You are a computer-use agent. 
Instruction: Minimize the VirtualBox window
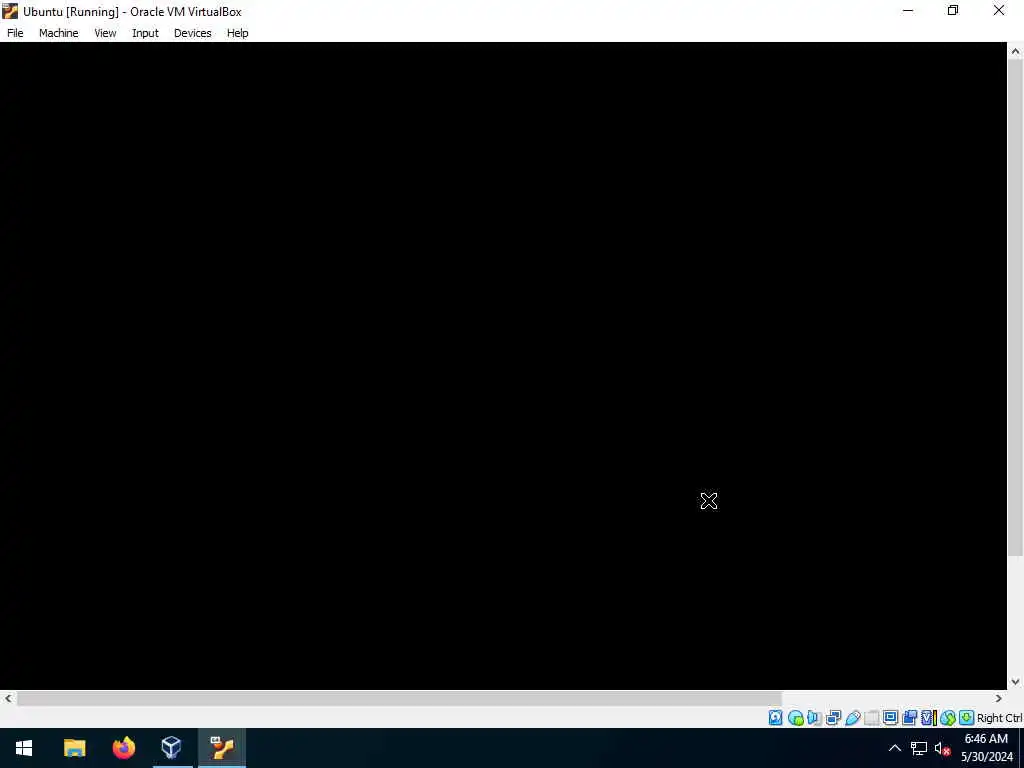pyautogui.click(x=908, y=10)
